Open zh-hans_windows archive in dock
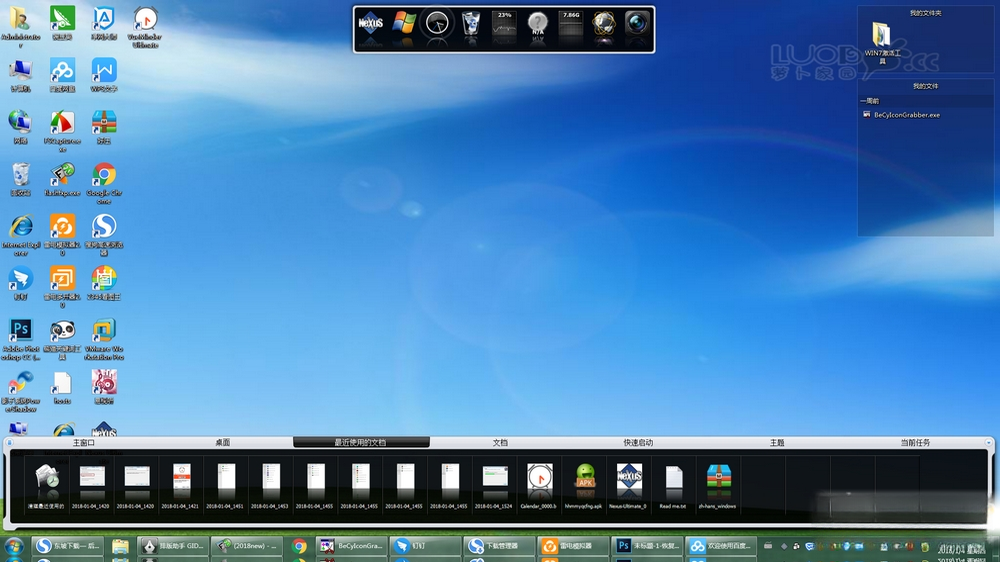 [718, 485]
